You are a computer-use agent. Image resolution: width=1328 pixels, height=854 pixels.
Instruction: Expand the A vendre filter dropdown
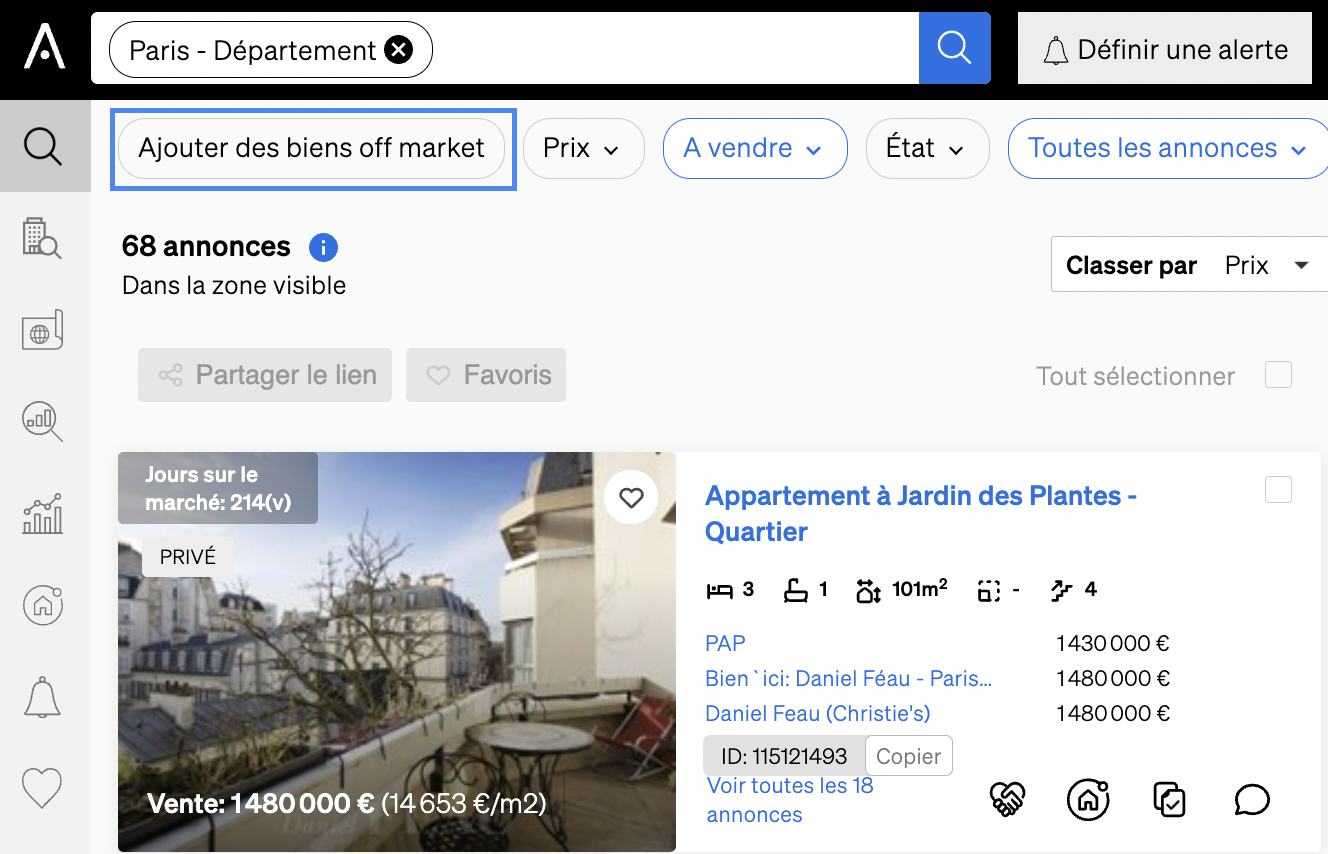pos(755,149)
